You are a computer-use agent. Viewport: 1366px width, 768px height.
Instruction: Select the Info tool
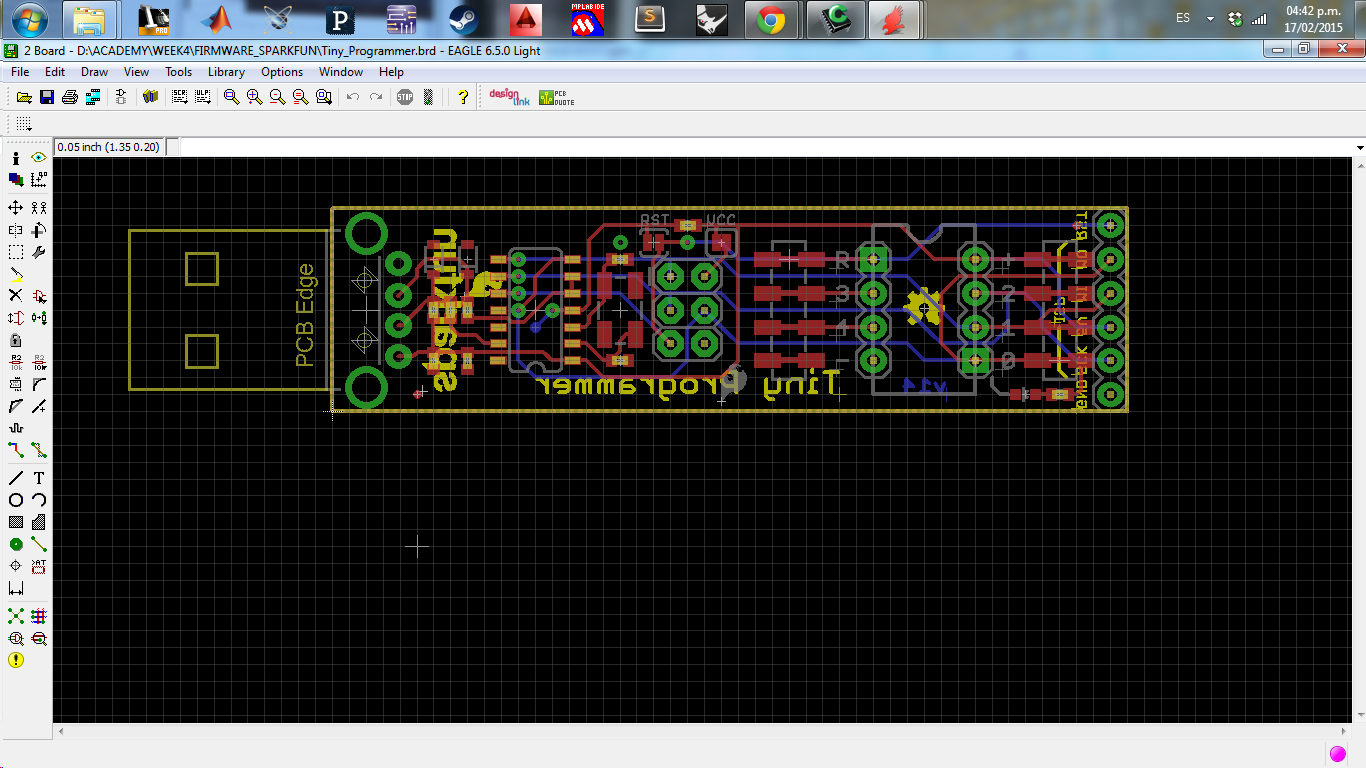click(x=16, y=158)
